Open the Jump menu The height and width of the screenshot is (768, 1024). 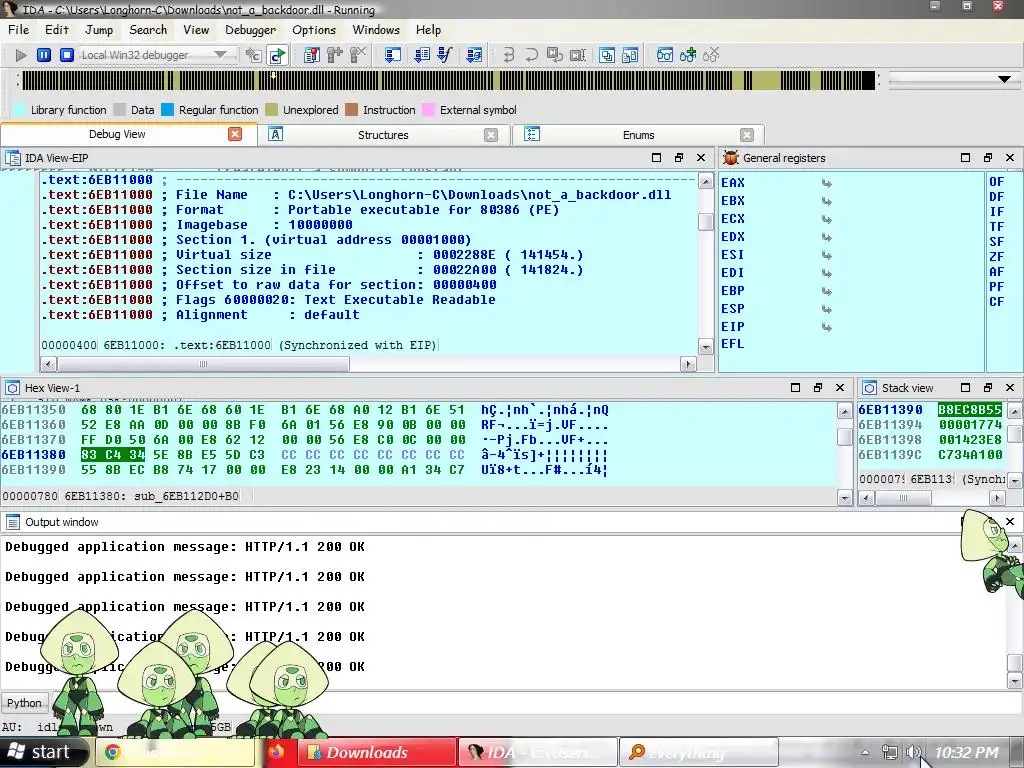tap(99, 29)
